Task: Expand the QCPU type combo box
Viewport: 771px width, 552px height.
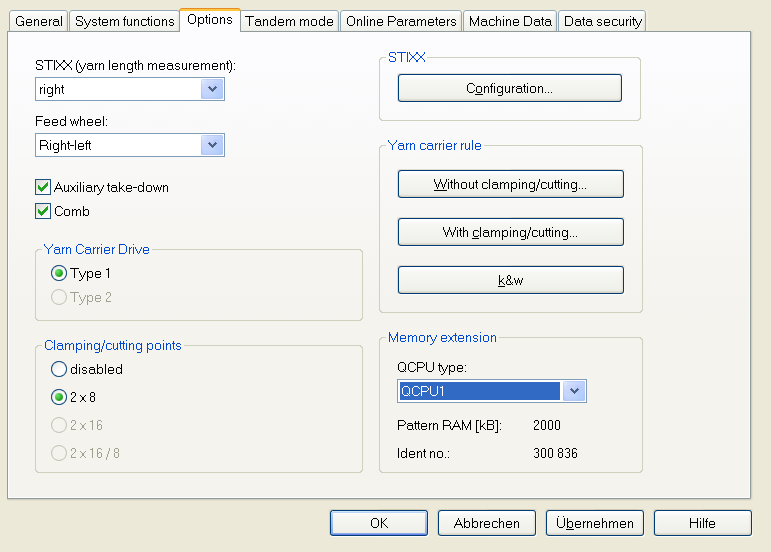Action: [x=574, y=391]
